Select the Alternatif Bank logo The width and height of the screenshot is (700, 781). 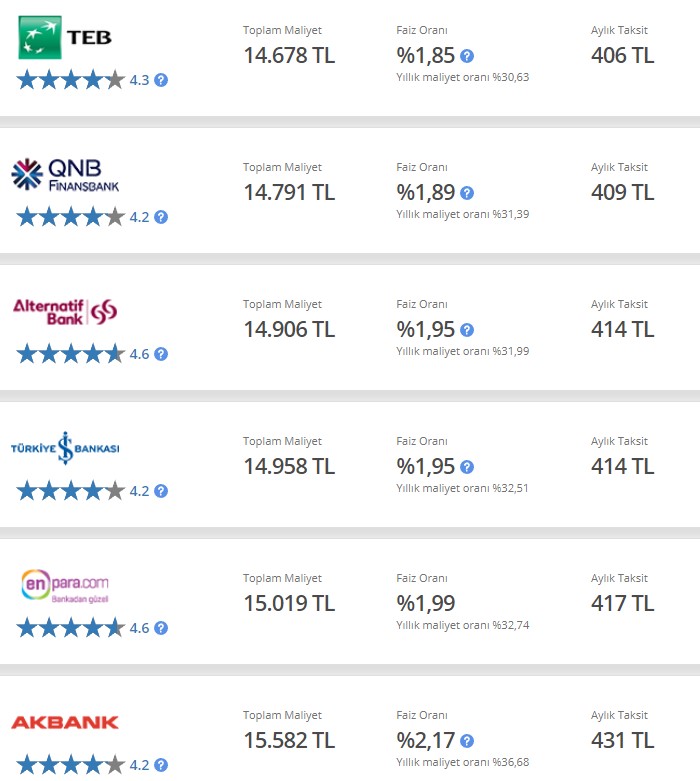point(65,312)
